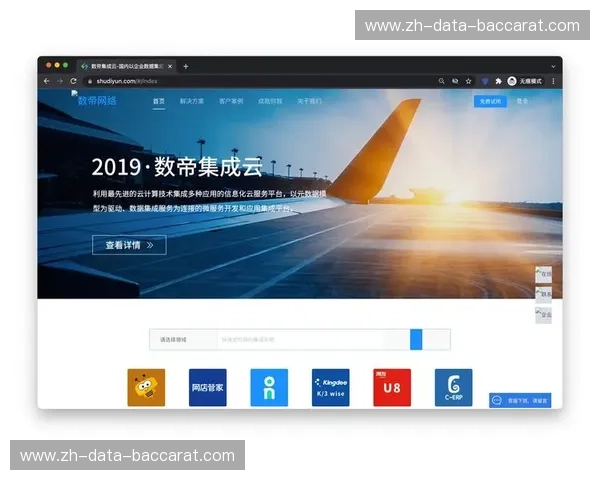Image resolution: width=600 pixels, height=480 pixels.
Task: Click the crossed-eye icon in address bar
Action: pyautogui.click(x=455, y=81)
